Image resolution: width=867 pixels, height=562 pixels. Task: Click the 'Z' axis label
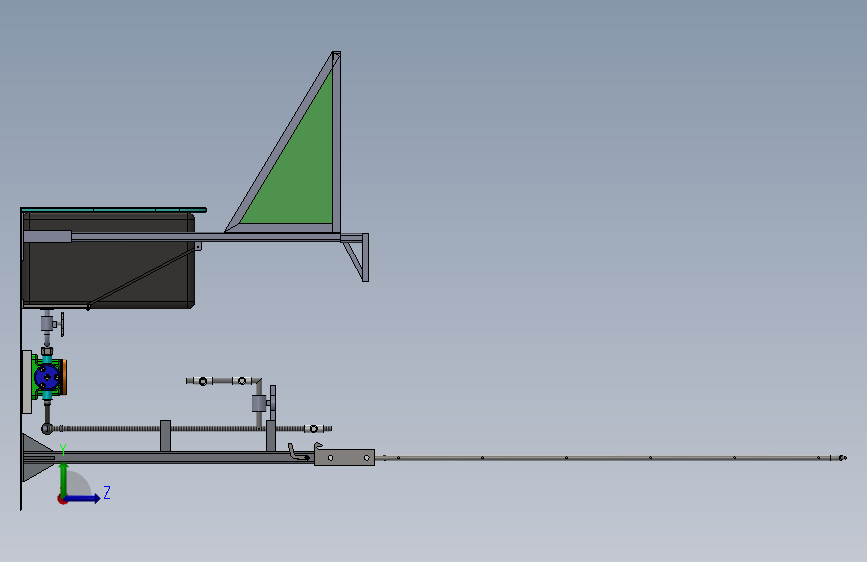107,492
